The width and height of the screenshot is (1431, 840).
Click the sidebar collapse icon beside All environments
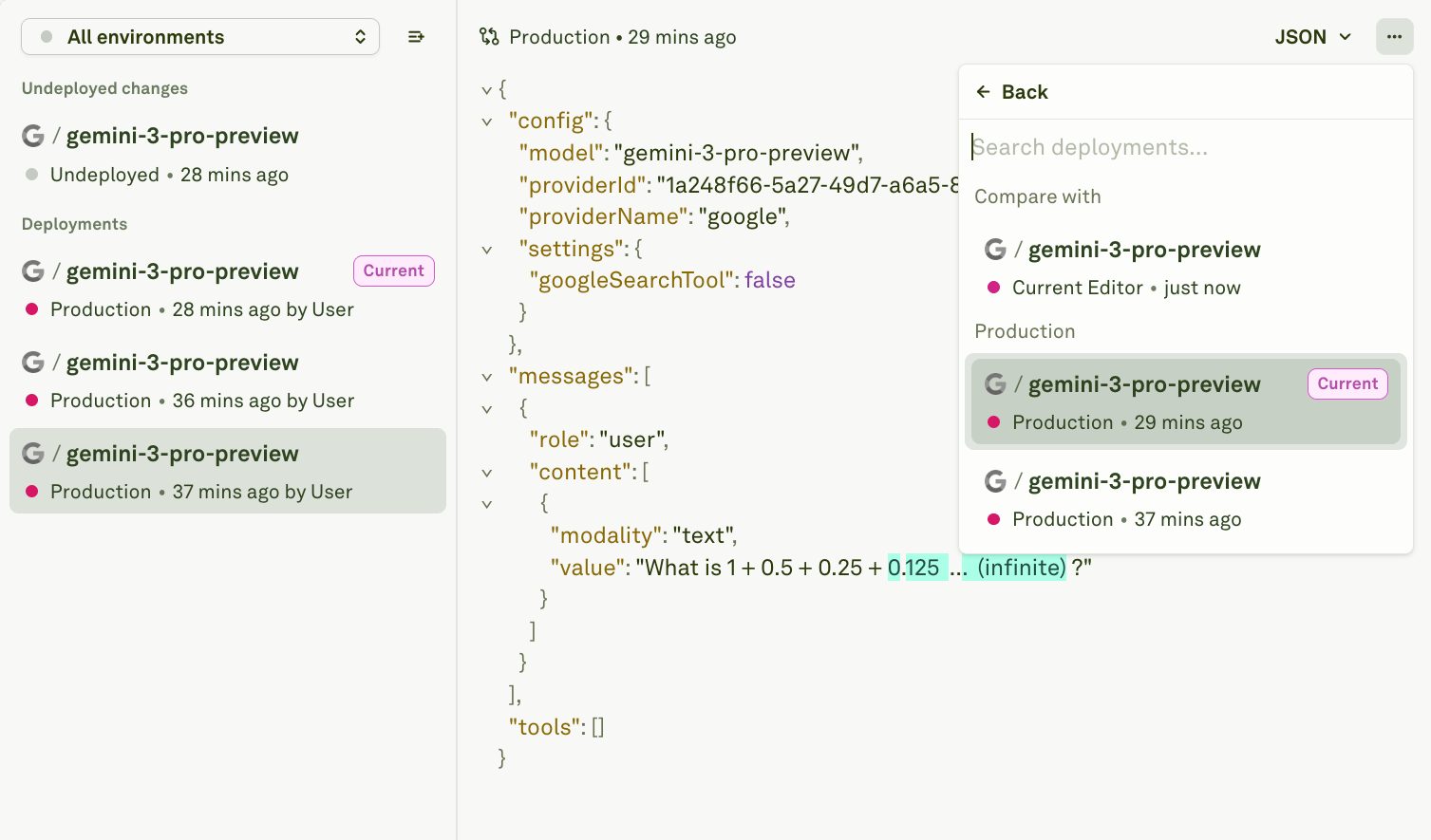click(416, 37)
